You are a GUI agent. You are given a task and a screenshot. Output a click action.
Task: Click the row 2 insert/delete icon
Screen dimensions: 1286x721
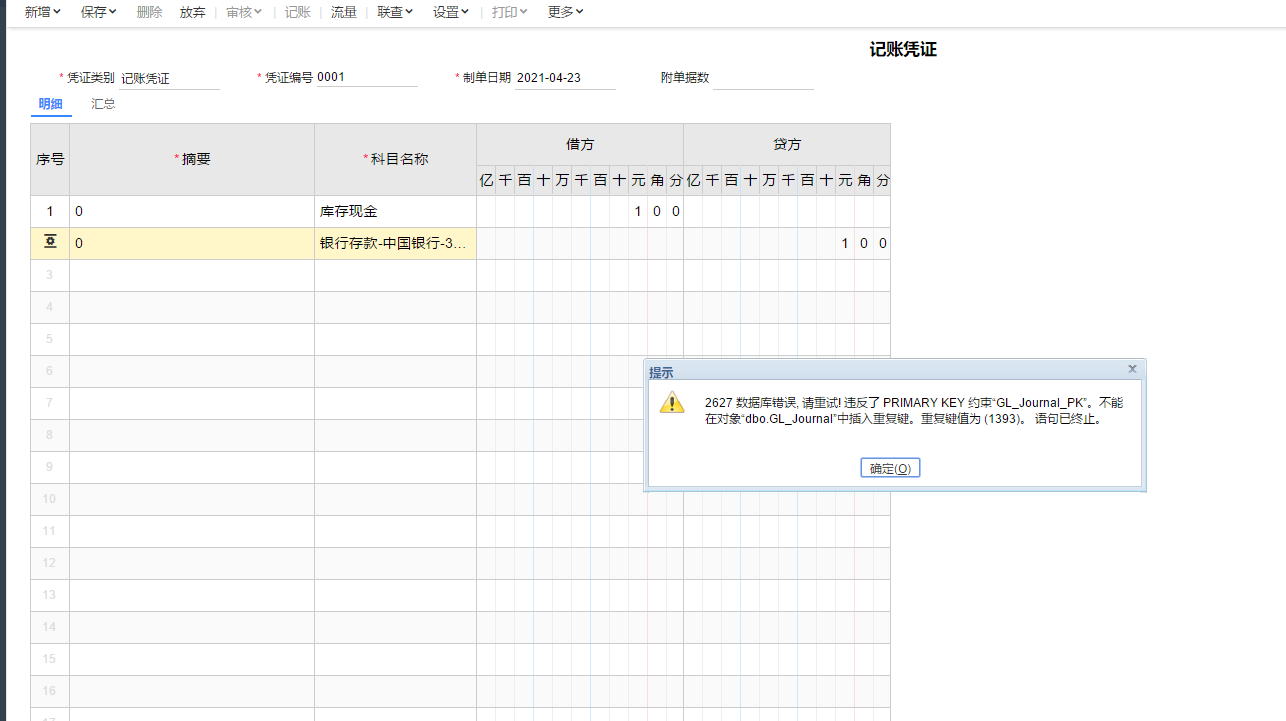coord(50,243)
